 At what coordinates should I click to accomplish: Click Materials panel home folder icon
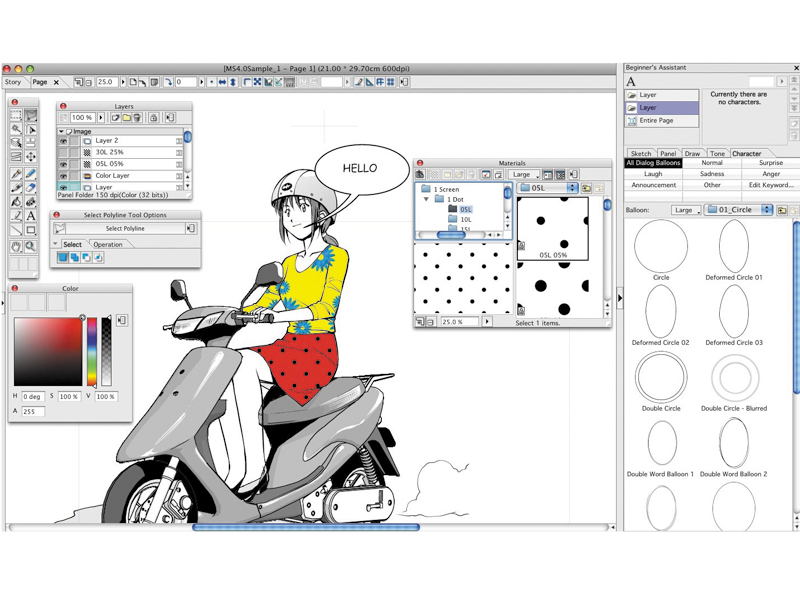(x=420, y=174)
